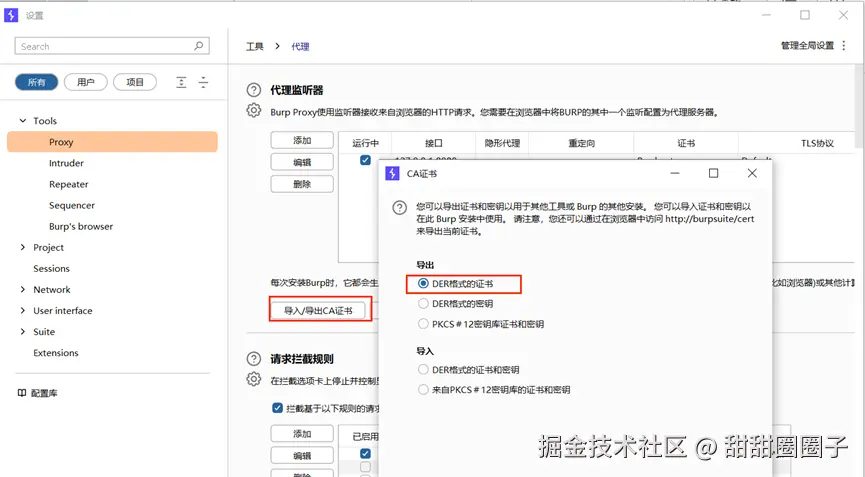Image resolution: width=865 pixels, height=477 pixels.
Task: Close the CA证书 dialog
Action: pyautogui.click(x=752, y=173)
